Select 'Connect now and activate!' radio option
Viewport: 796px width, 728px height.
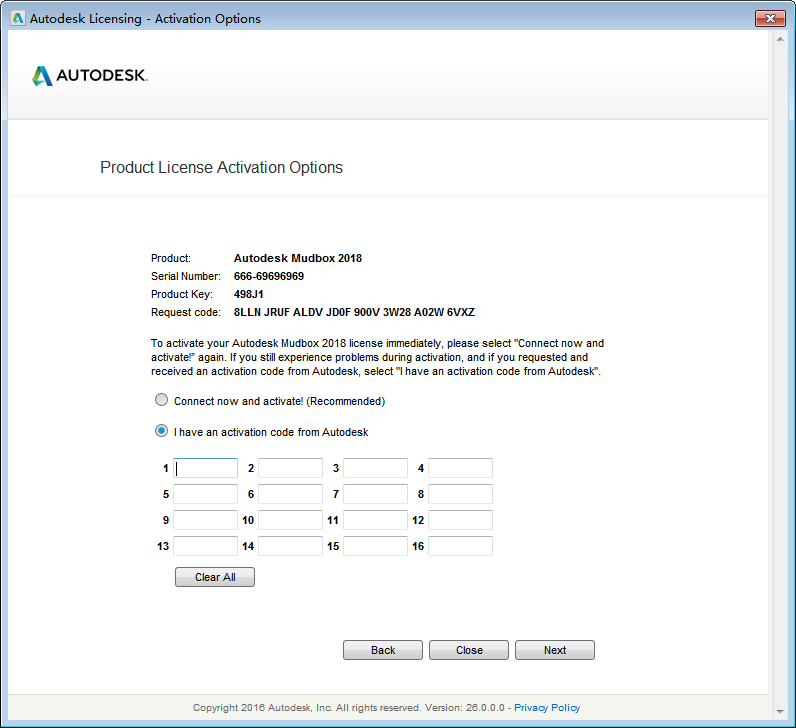point(161,400)
